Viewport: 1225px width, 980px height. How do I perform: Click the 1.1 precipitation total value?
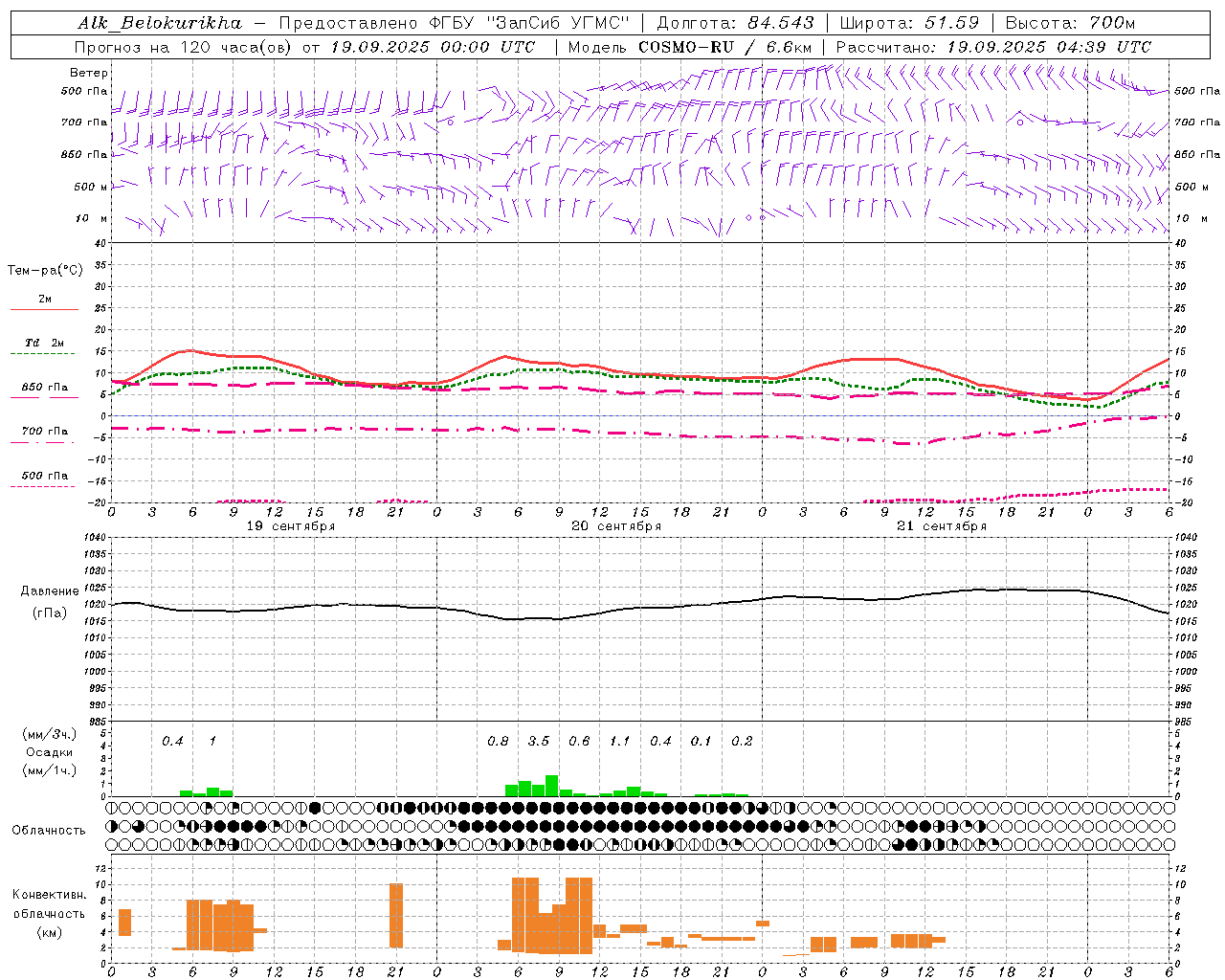click(620, 742)
